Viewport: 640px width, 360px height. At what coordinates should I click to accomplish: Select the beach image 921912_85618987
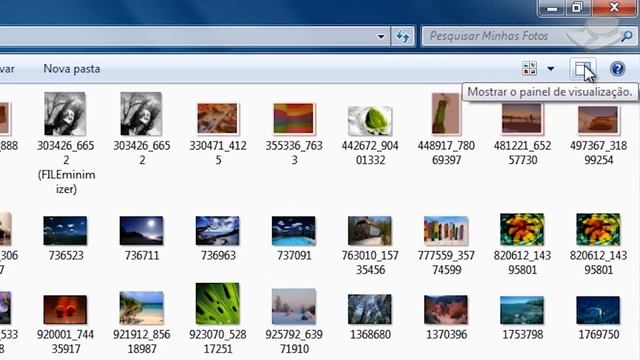[x=142, y=308]
